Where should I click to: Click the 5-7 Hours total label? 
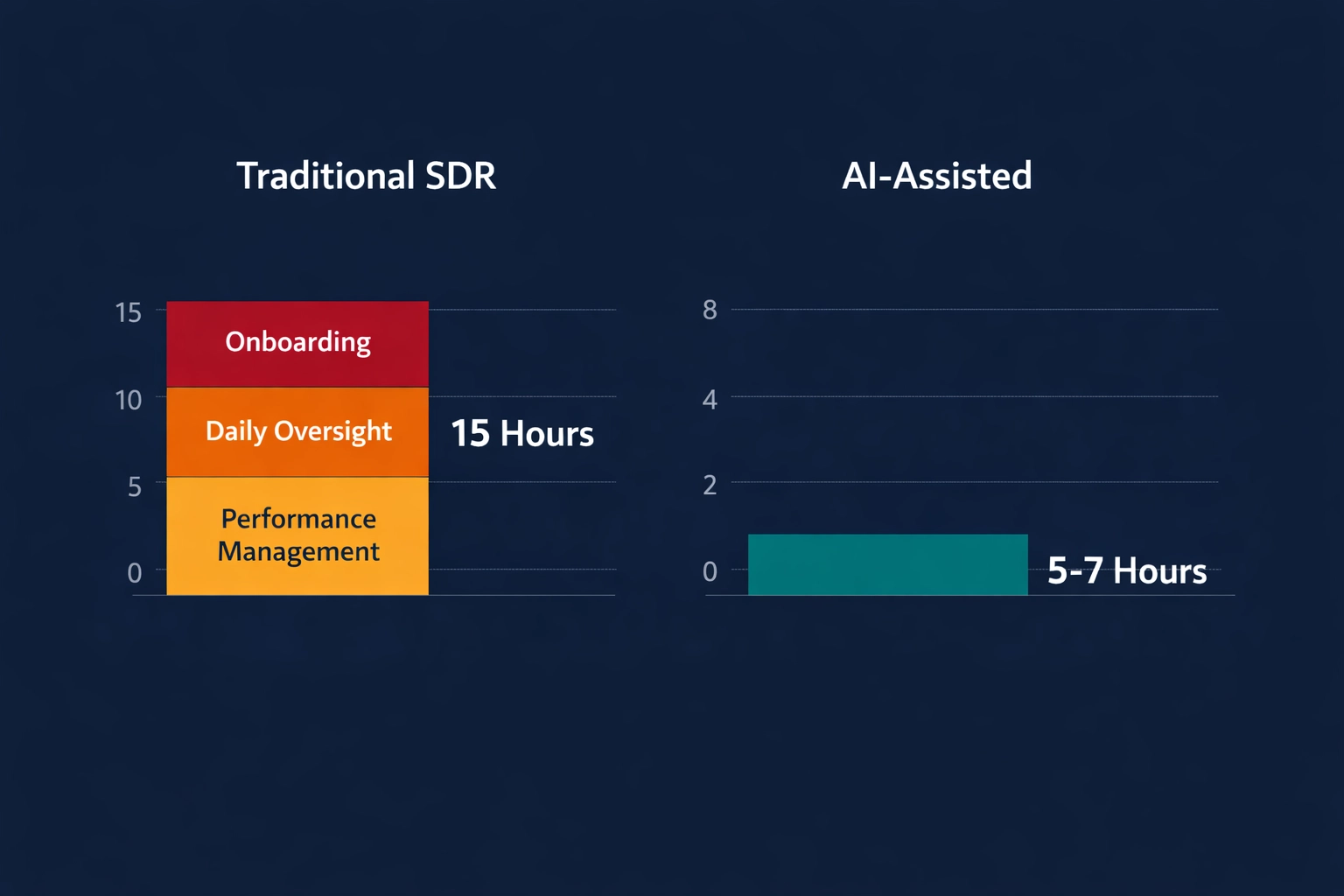coord(1126,571)
